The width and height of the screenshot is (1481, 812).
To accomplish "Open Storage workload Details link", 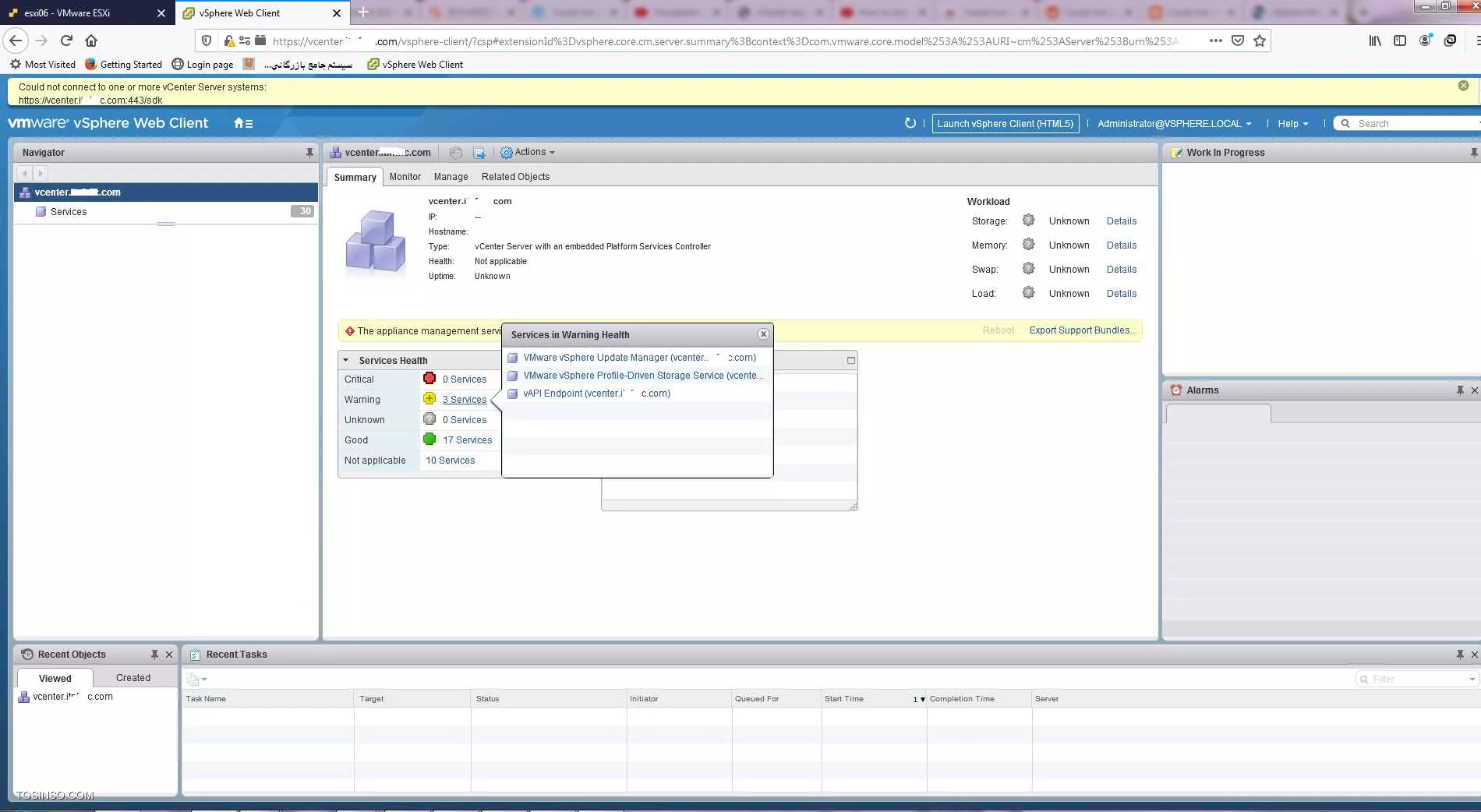I will pos(1121,221).
